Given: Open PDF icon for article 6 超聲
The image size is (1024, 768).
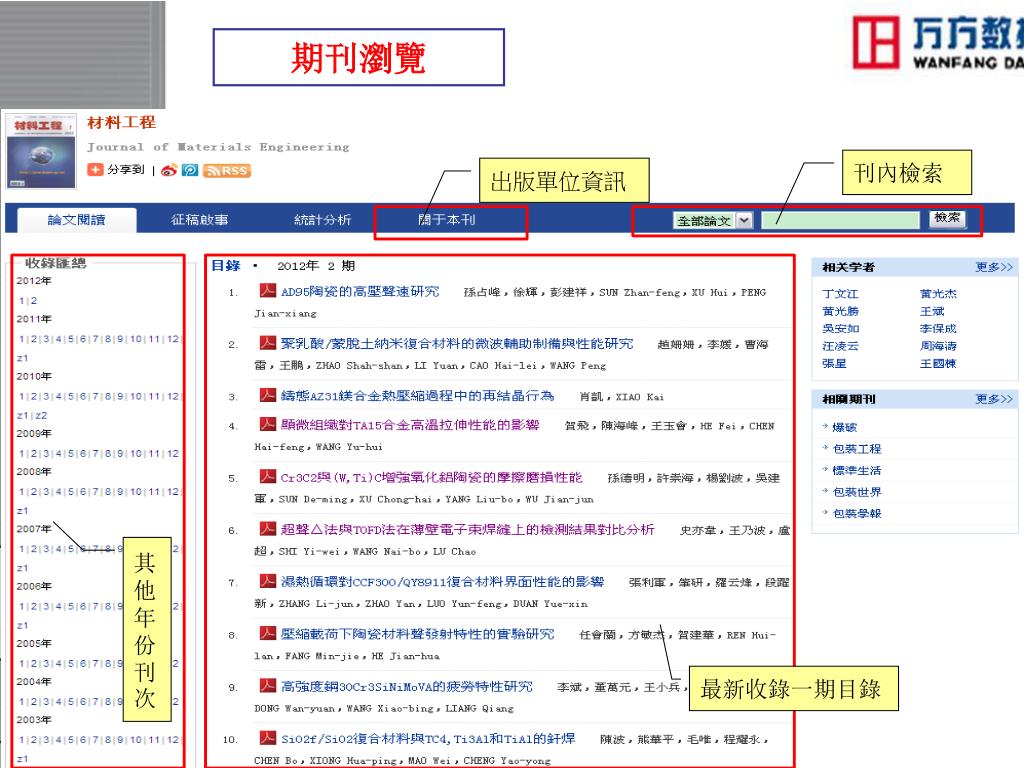Looking at the screenshot, I should (267, 529).
